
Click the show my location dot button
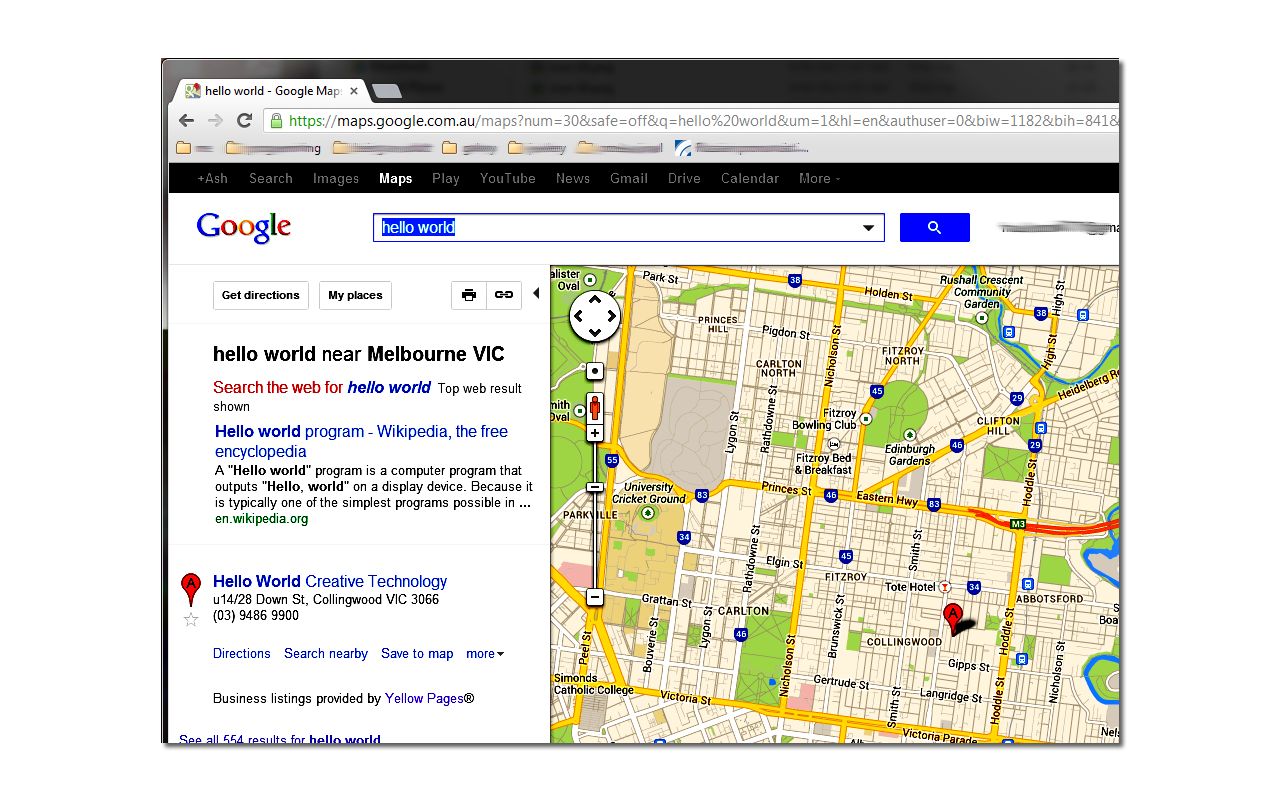pos(595,371)
